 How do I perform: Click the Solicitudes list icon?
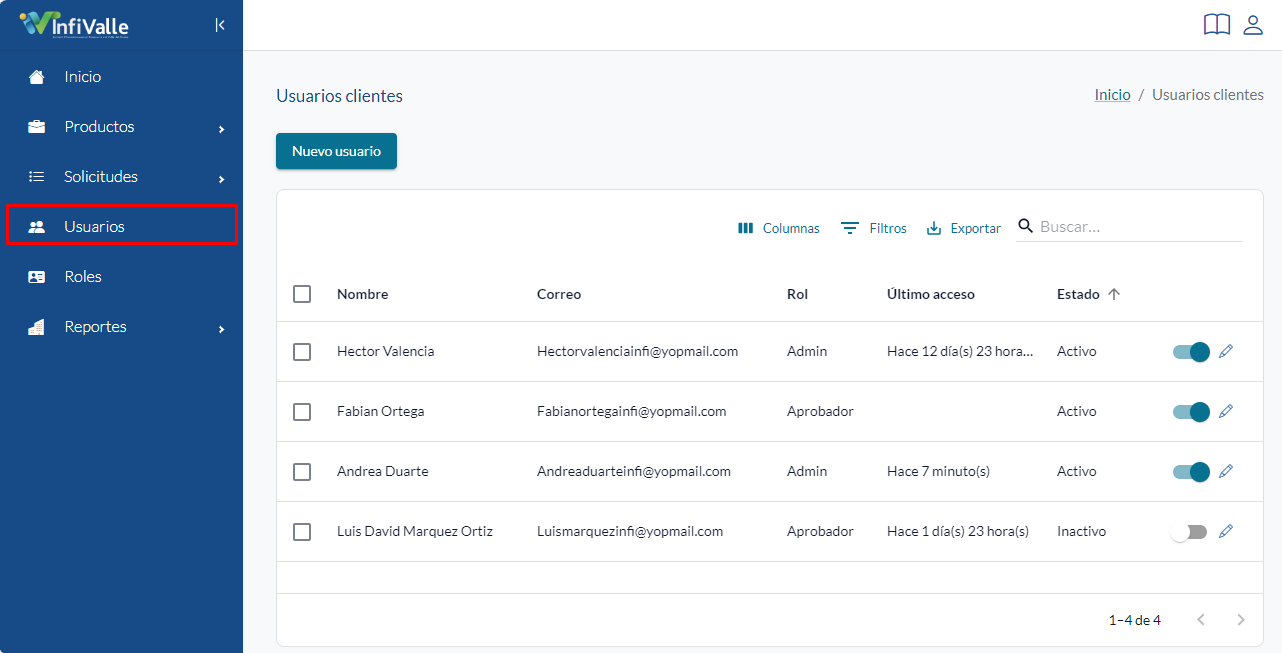pos(37,177)
